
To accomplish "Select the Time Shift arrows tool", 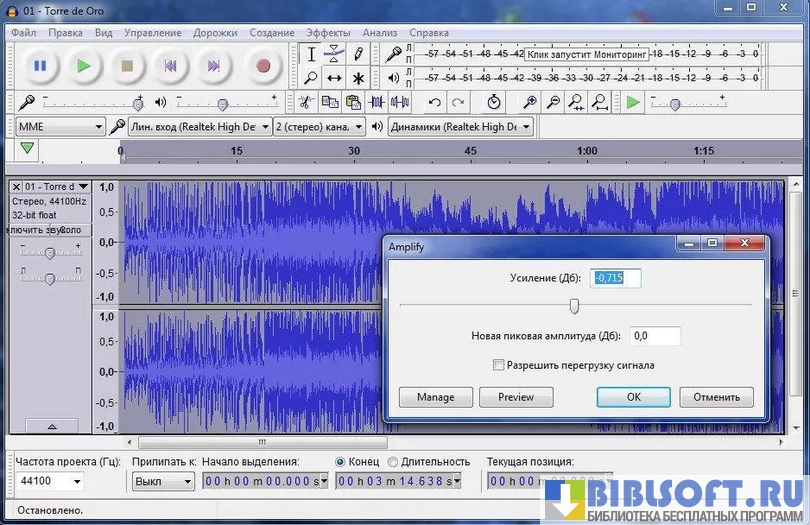I will pos(334,77).
